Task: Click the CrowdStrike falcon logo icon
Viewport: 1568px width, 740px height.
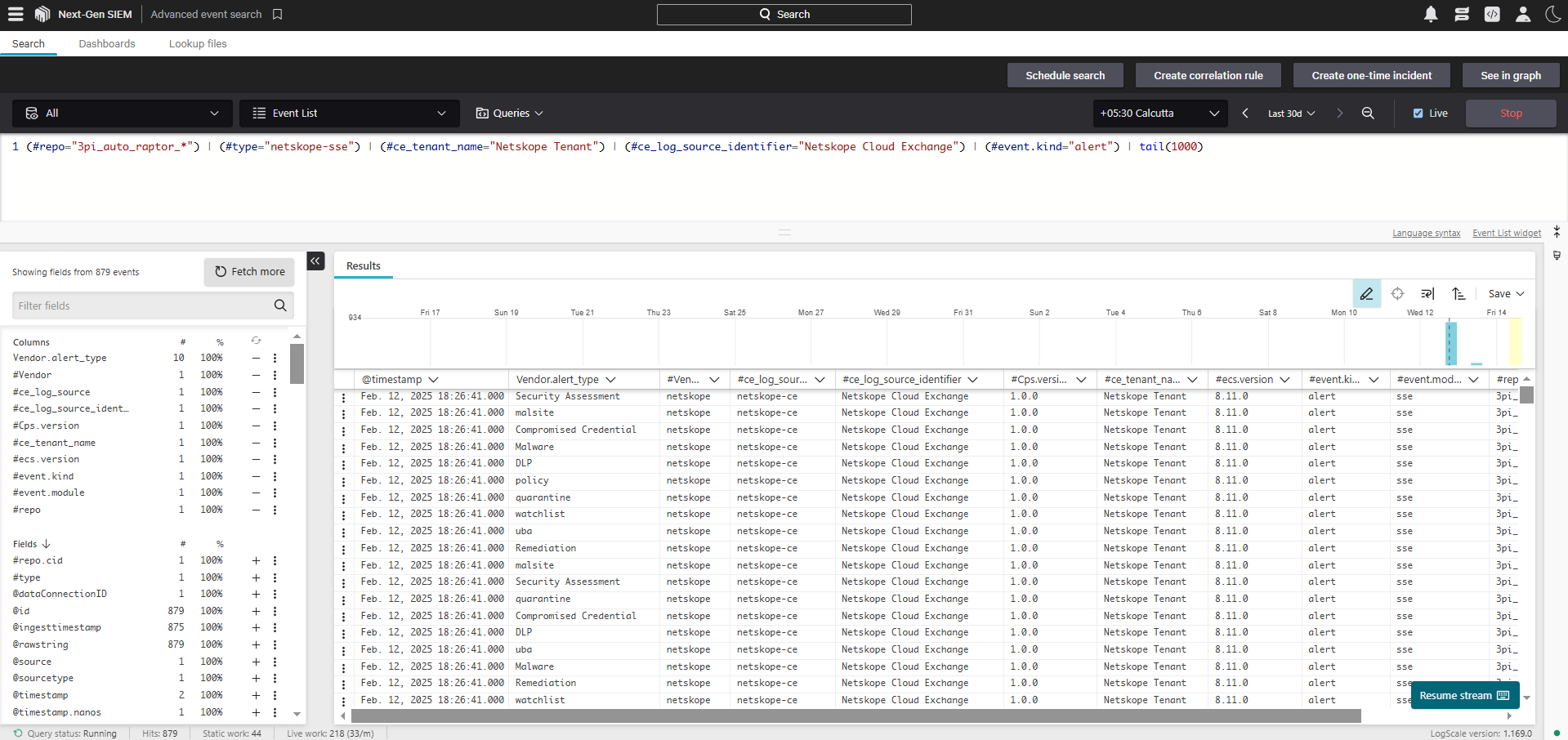Action: click(x=42, y=14)
